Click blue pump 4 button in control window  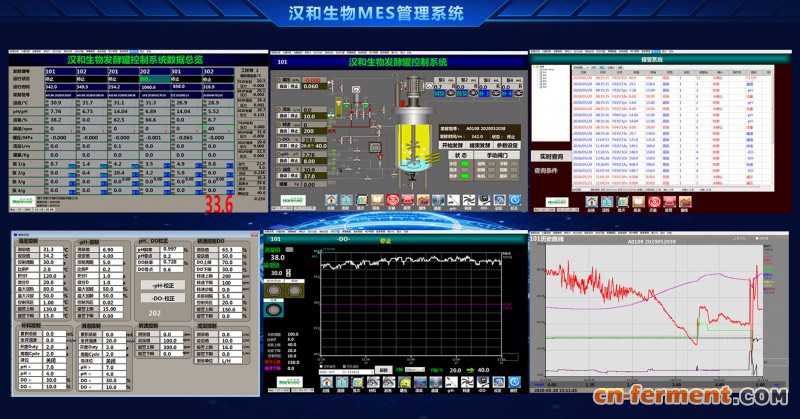tap(507, 93)
